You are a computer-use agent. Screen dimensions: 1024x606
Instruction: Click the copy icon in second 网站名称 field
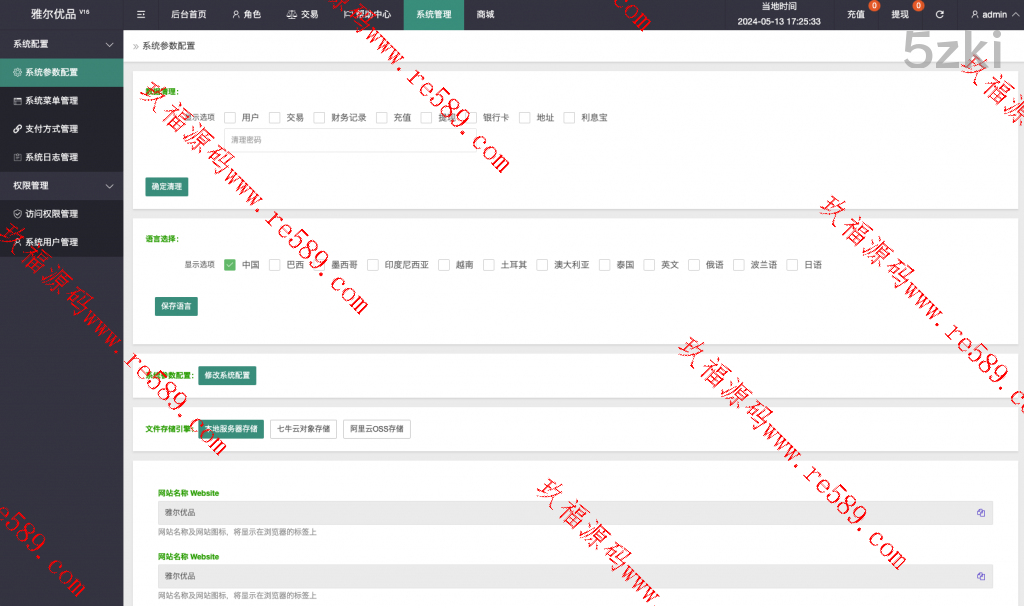(x=981, y=576)
